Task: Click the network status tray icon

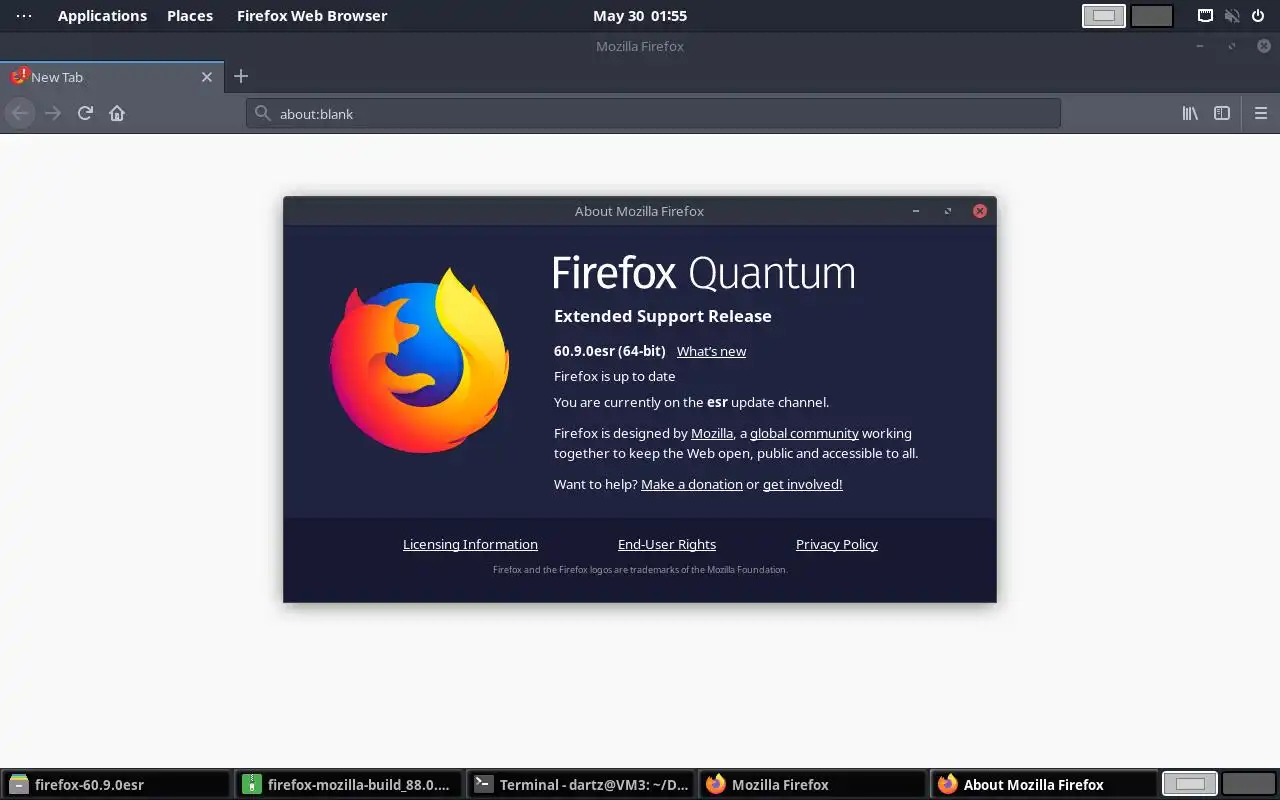Action: pyautogui.click(x=1206, y=16)
